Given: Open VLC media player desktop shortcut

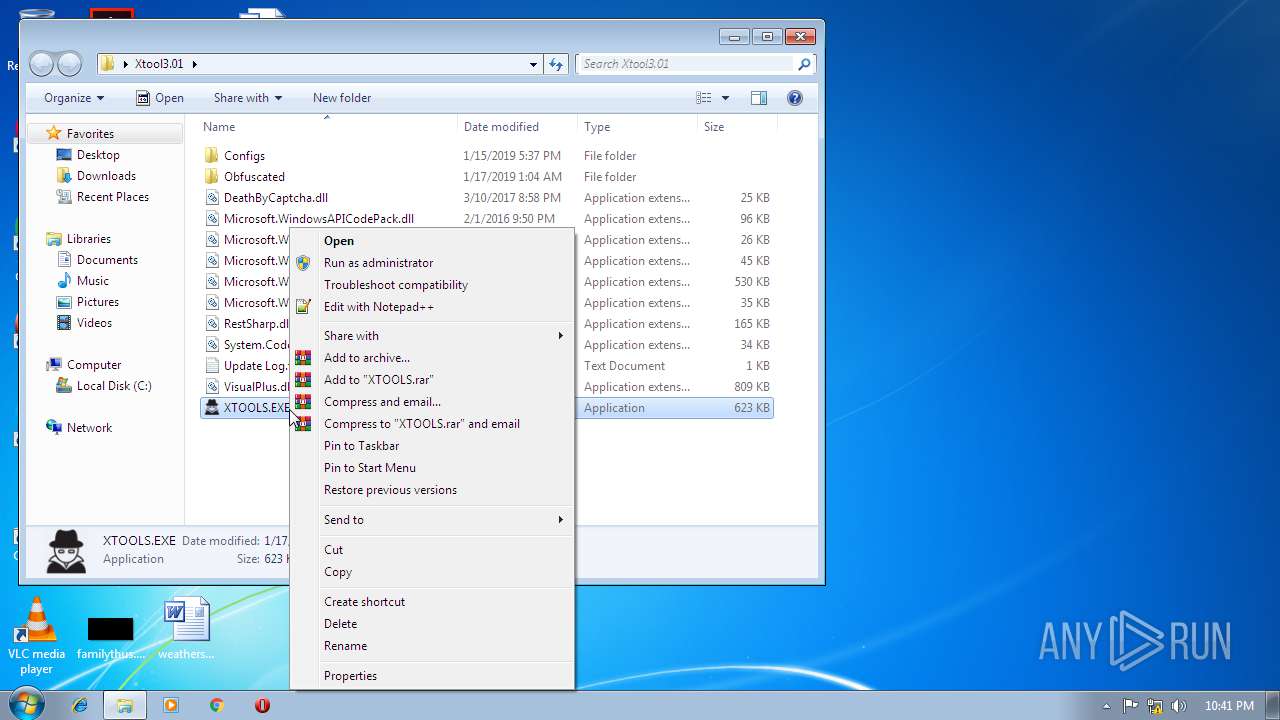Looking at the screenshot, I should point(37,635).
